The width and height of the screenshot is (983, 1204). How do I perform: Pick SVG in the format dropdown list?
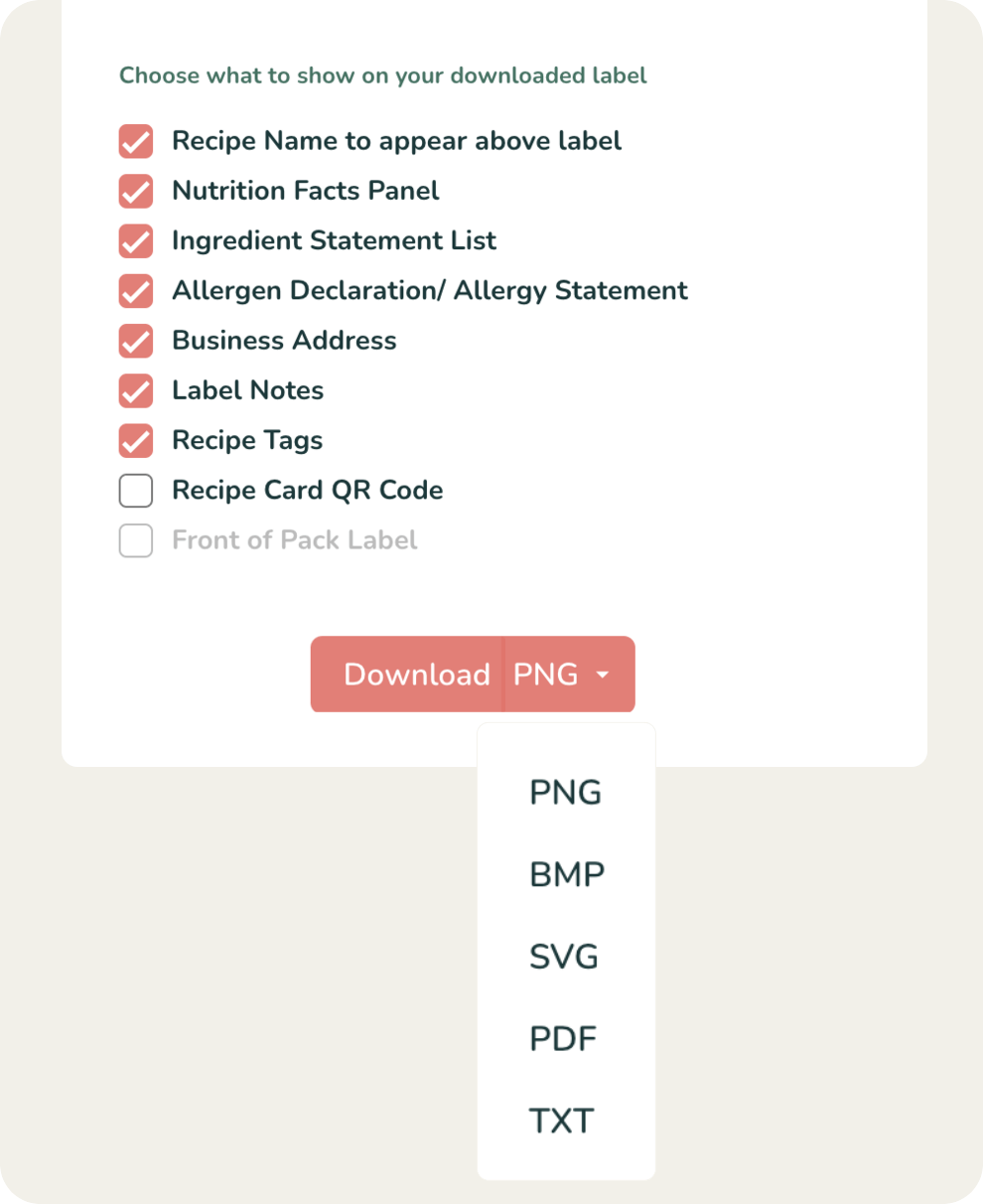[564, 958]
